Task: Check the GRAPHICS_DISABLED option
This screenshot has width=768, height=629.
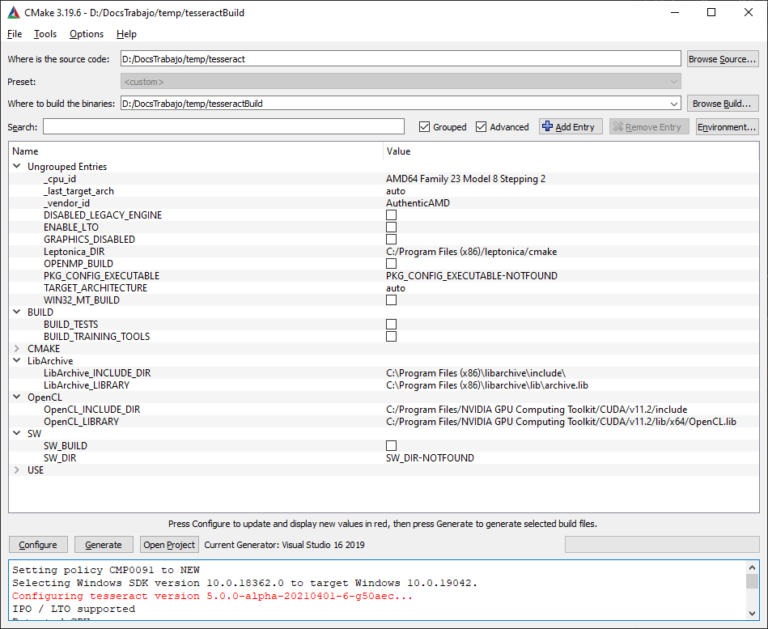Action: pyautogui.click(x=391, y=239)
